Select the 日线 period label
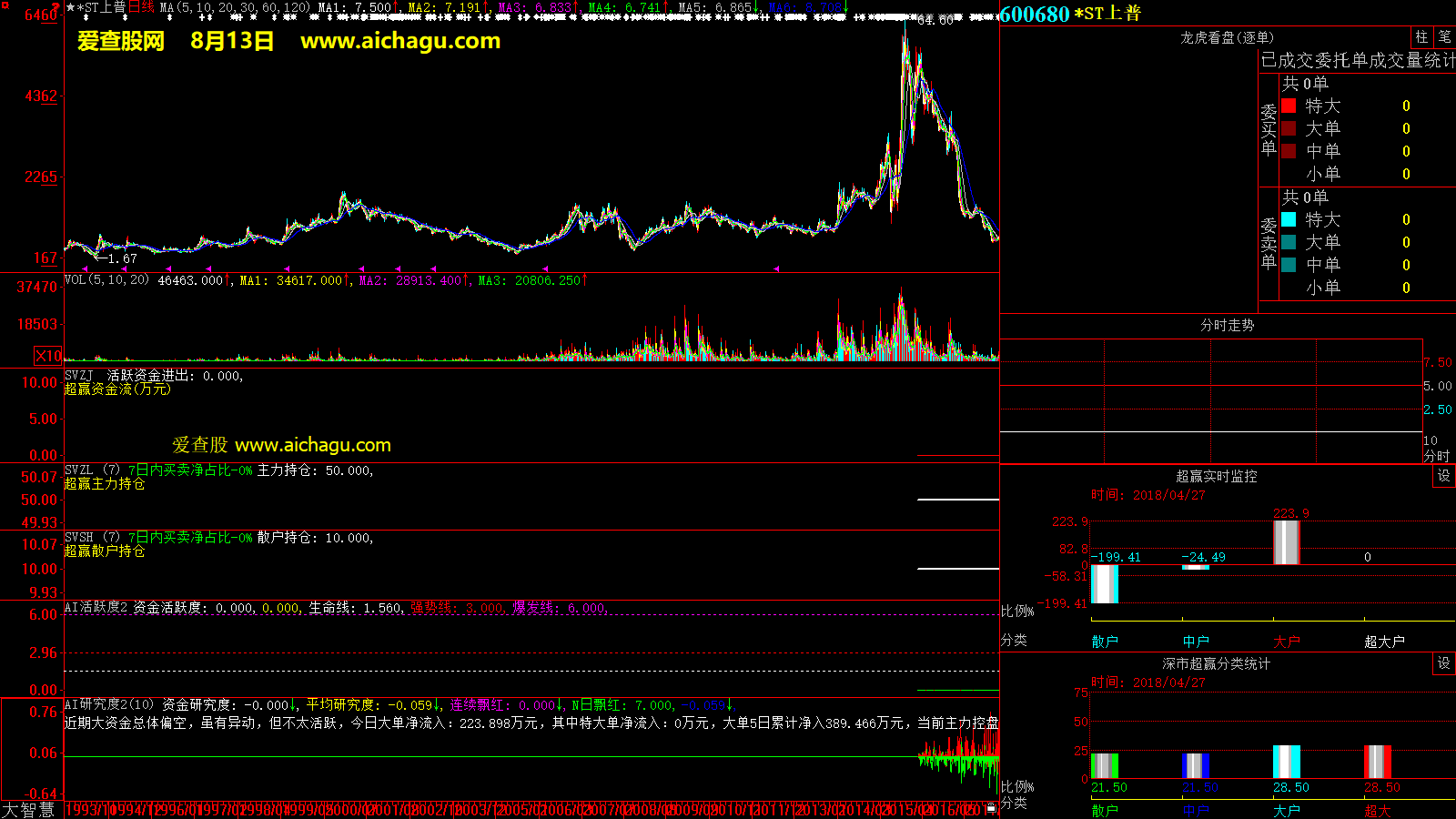1456x819 pixels. coord(141,7)
